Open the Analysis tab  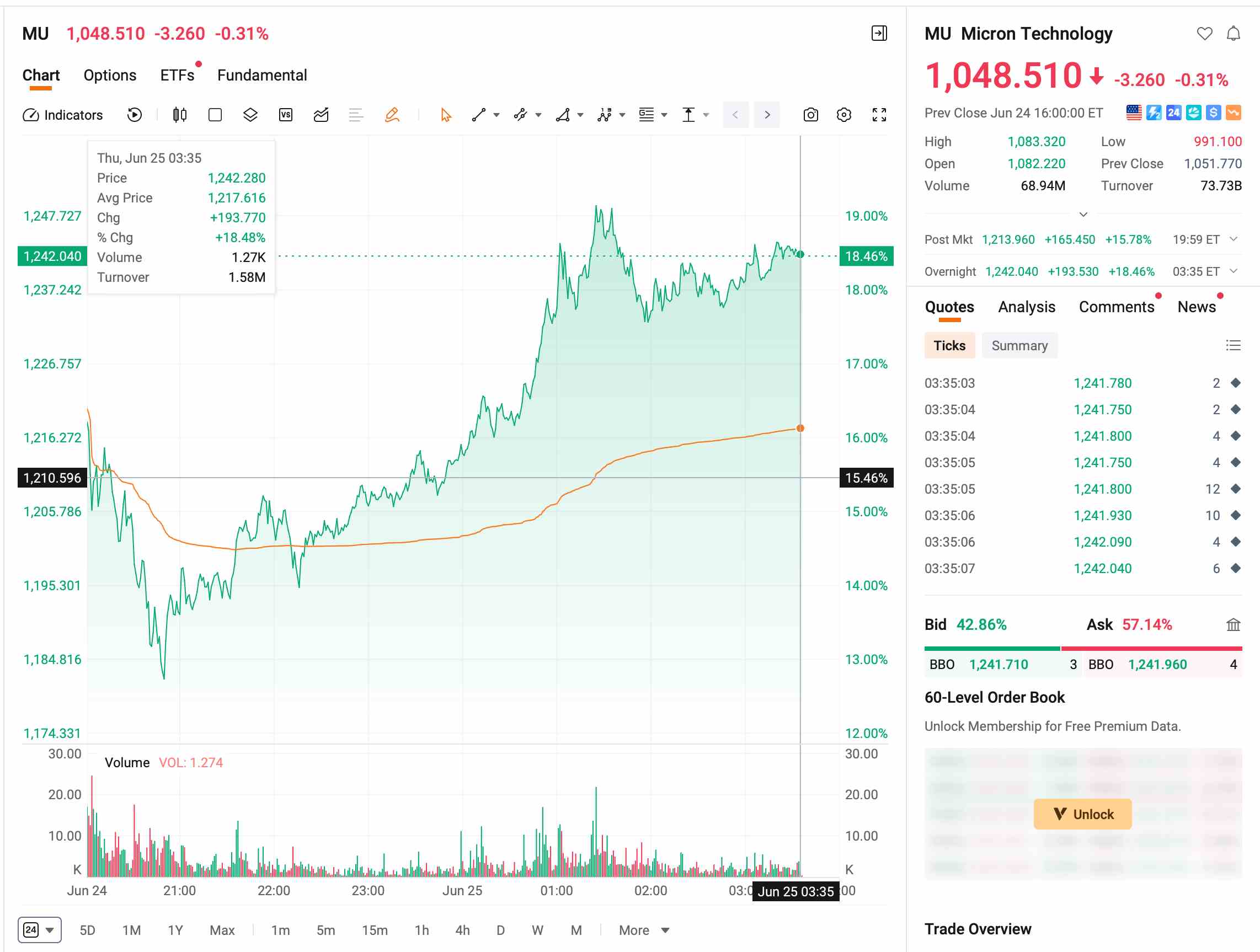coord(1027,307)
